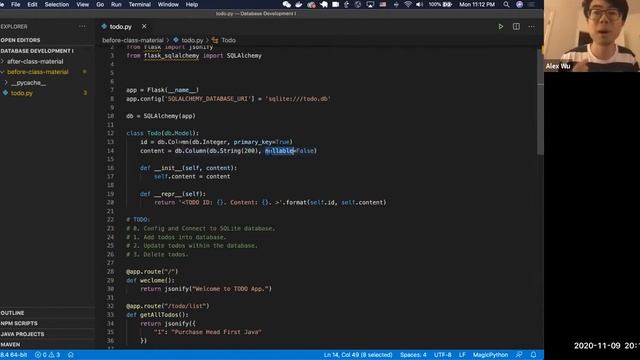
Task: Open Explorer panel more actions ellipsis
Action: point(83,27)
